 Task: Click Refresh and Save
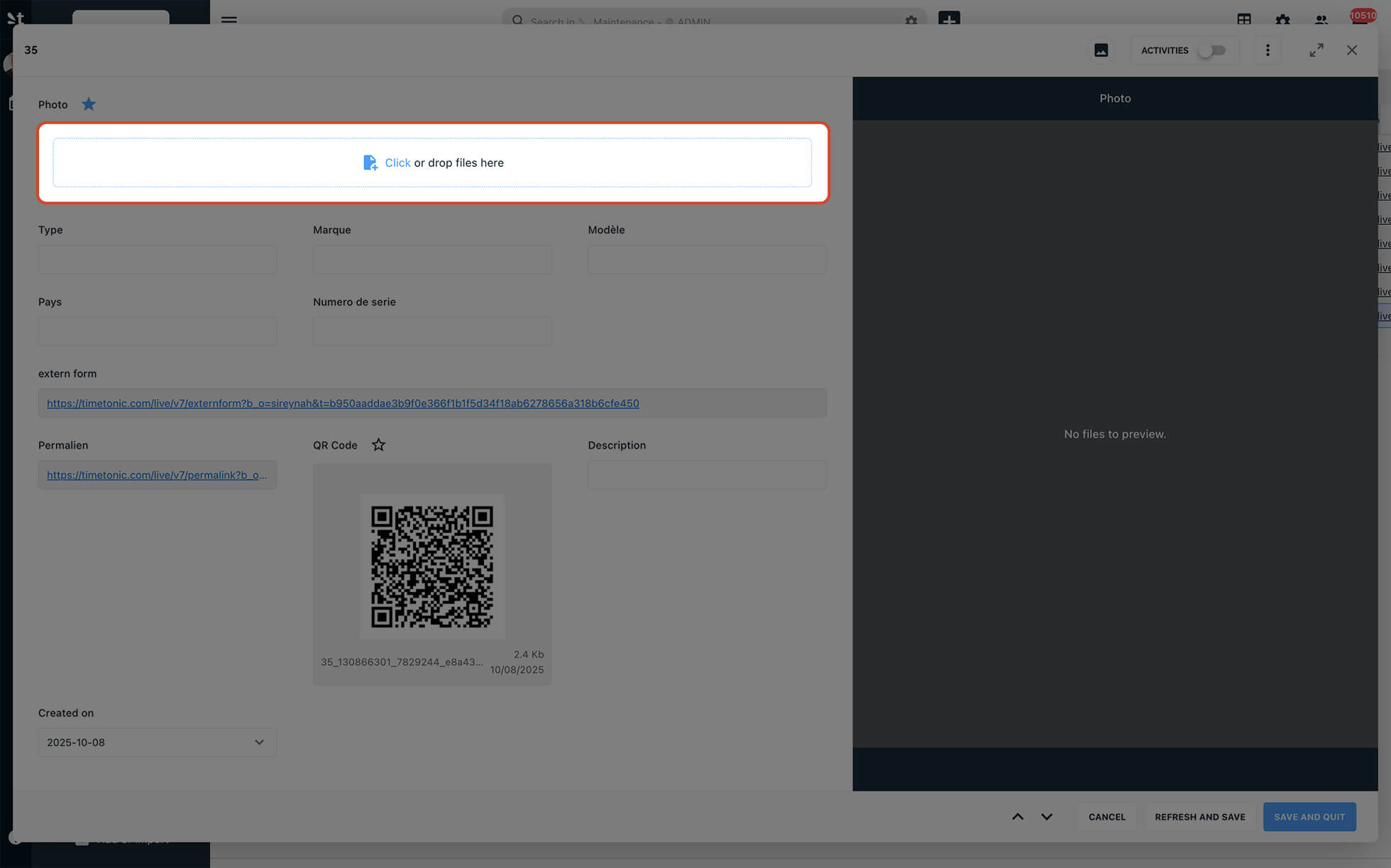[1199, 817]
